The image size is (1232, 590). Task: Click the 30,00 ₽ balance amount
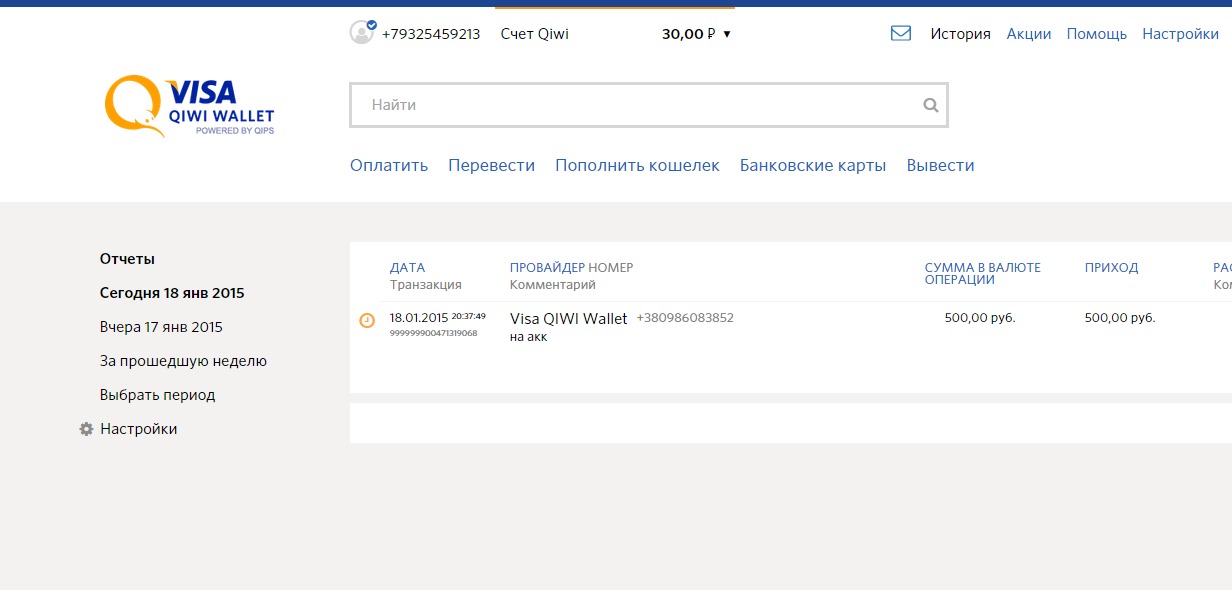coord(688,34)
